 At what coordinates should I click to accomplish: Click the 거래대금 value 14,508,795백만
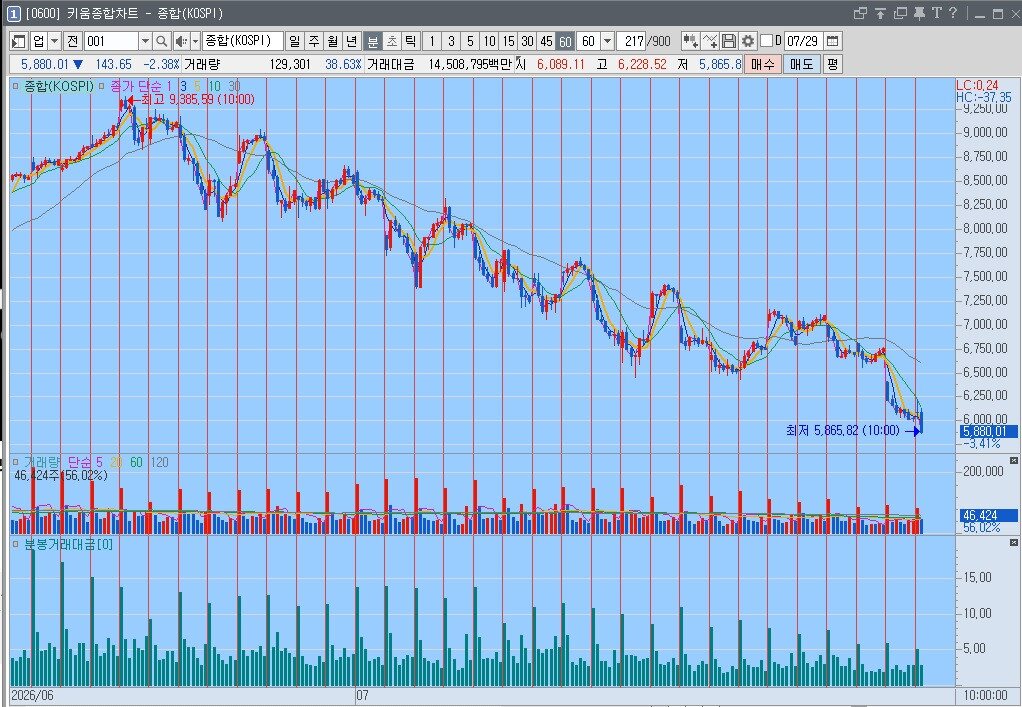(470, 64)
